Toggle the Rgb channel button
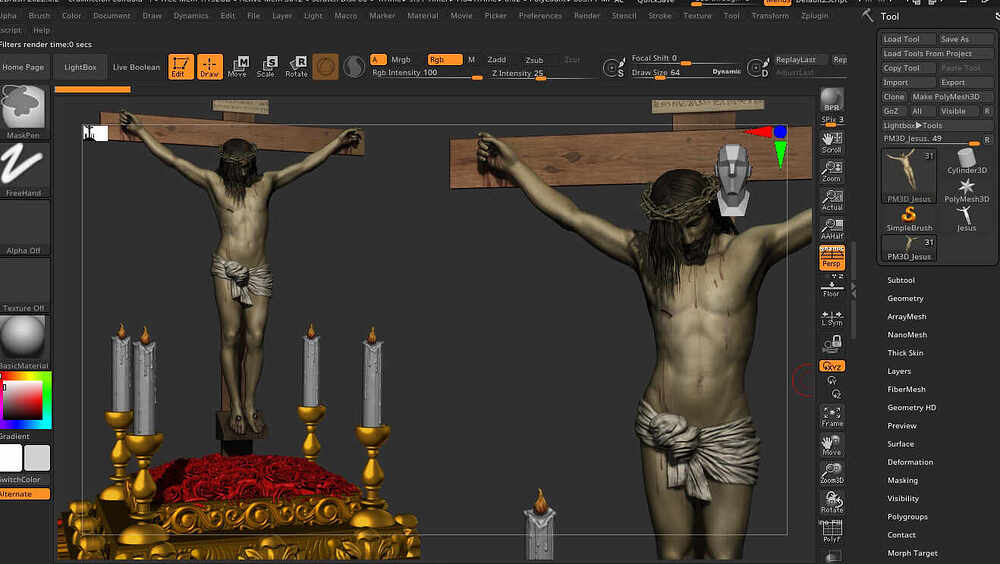This screenshot has width=1000, height=564. coord(445,59)
